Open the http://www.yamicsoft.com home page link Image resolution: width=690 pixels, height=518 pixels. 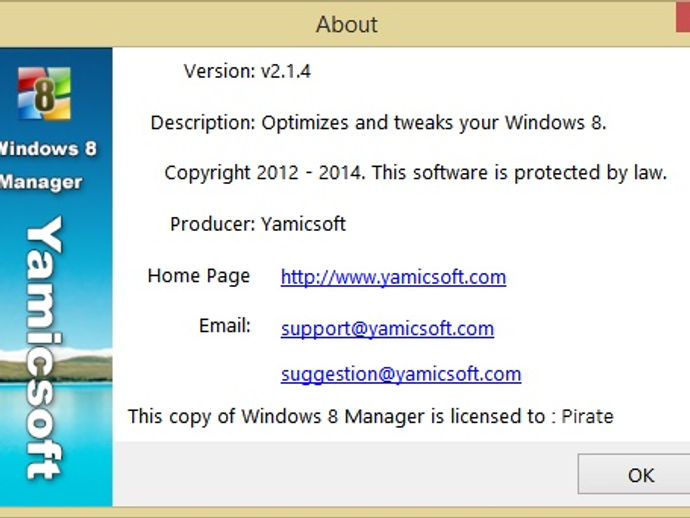click(393, 277)
